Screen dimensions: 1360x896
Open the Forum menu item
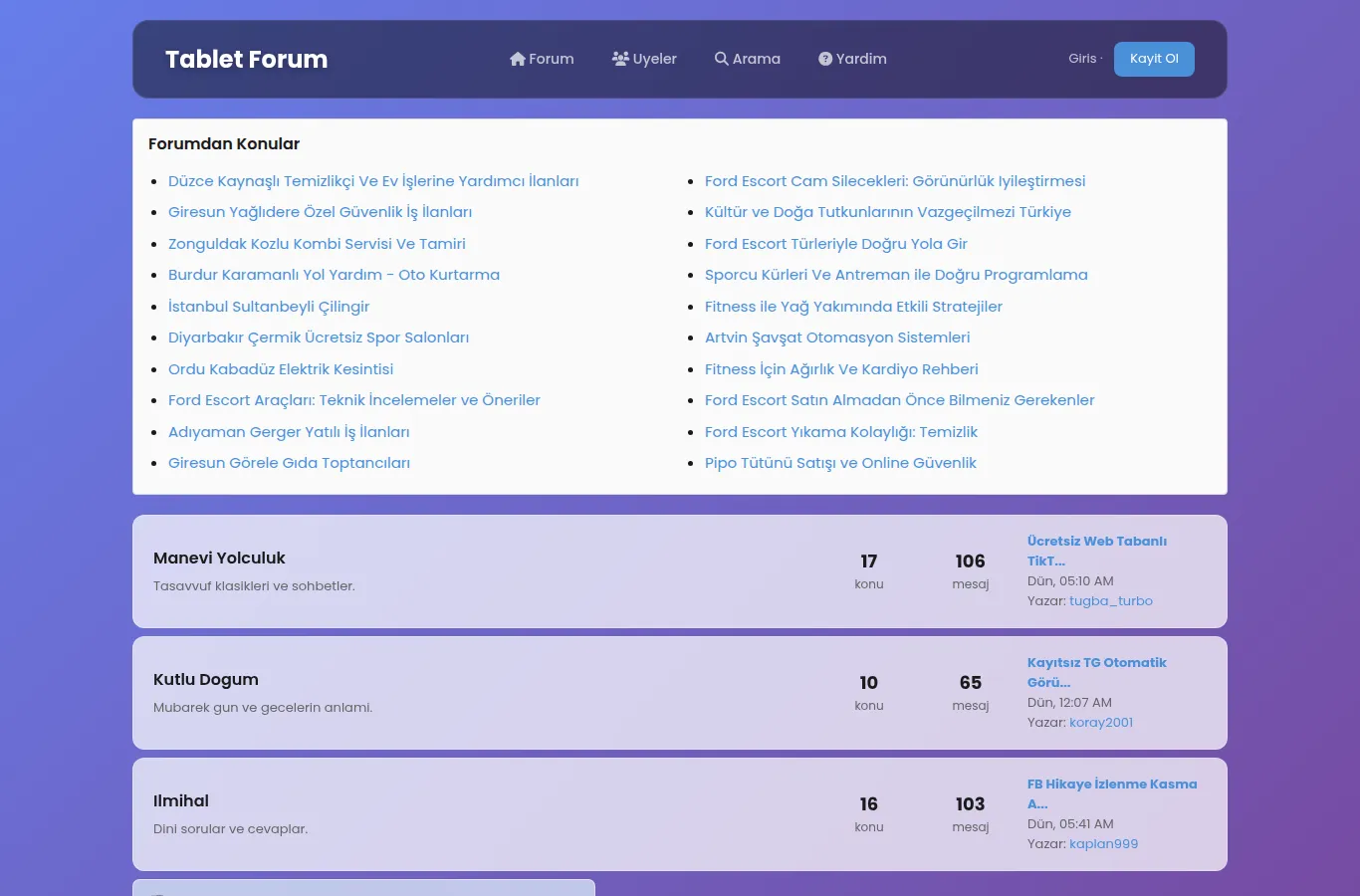(x=542, y=59)
